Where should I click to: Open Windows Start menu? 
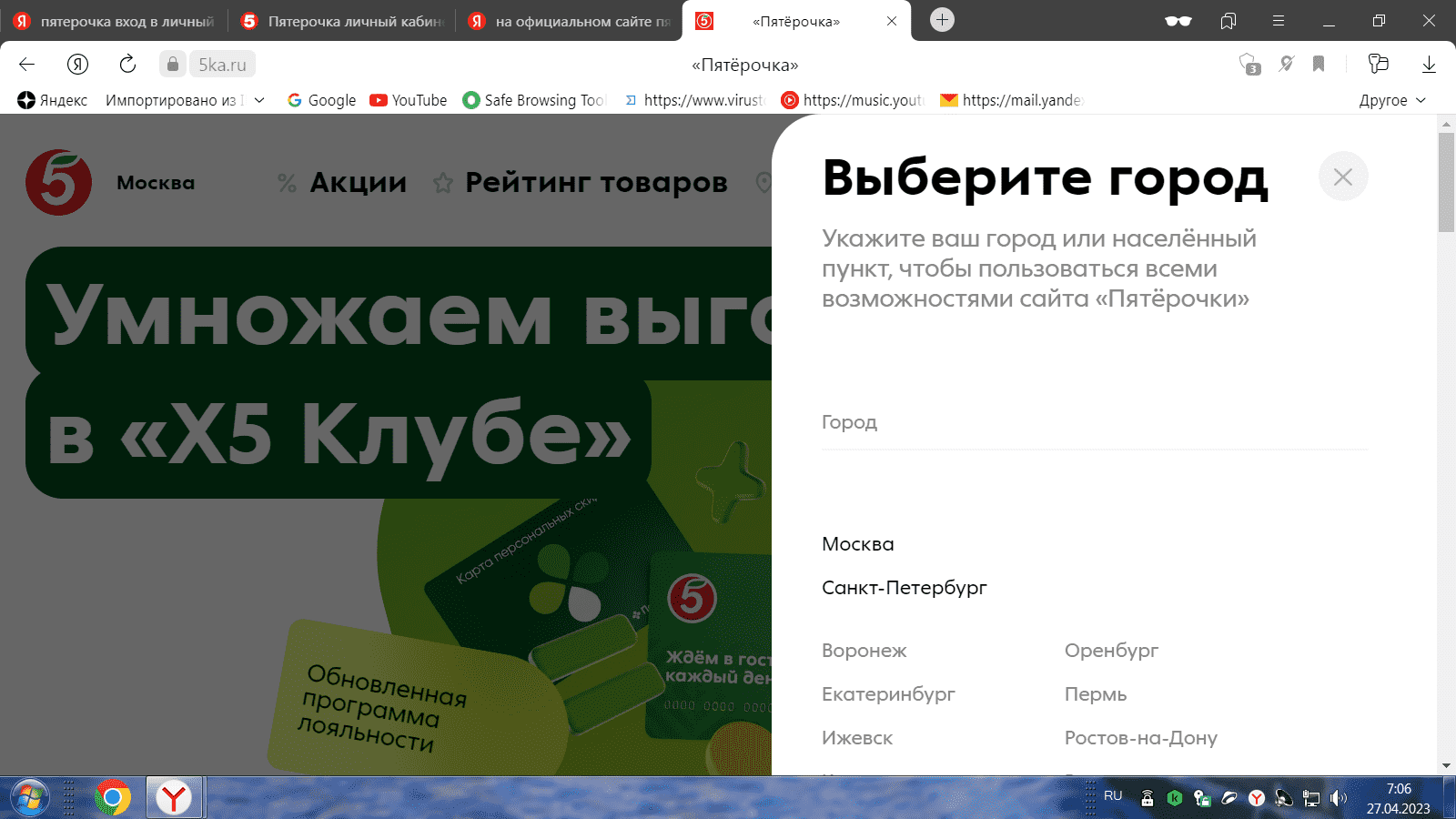pos(29,798)
